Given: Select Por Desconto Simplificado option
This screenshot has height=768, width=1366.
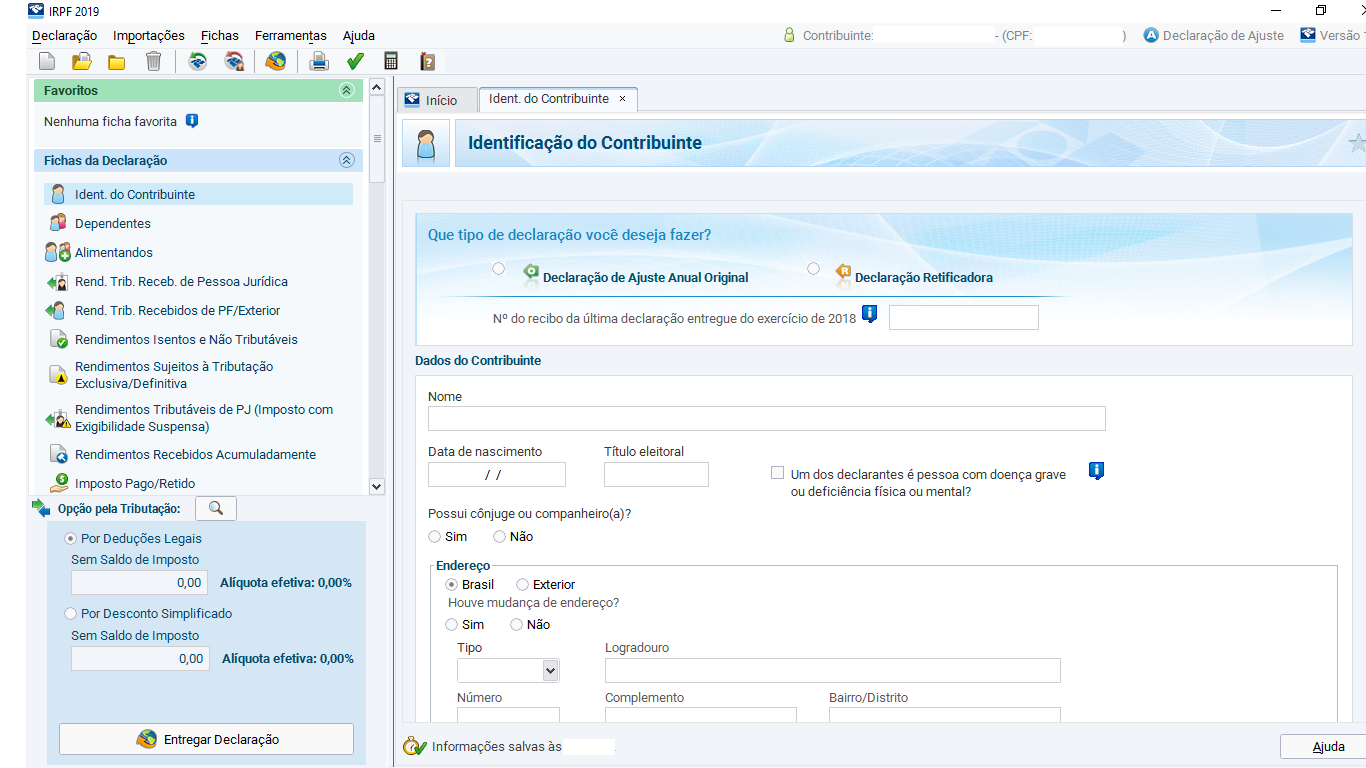Looking at the screenshot, I should pos(70,614).
